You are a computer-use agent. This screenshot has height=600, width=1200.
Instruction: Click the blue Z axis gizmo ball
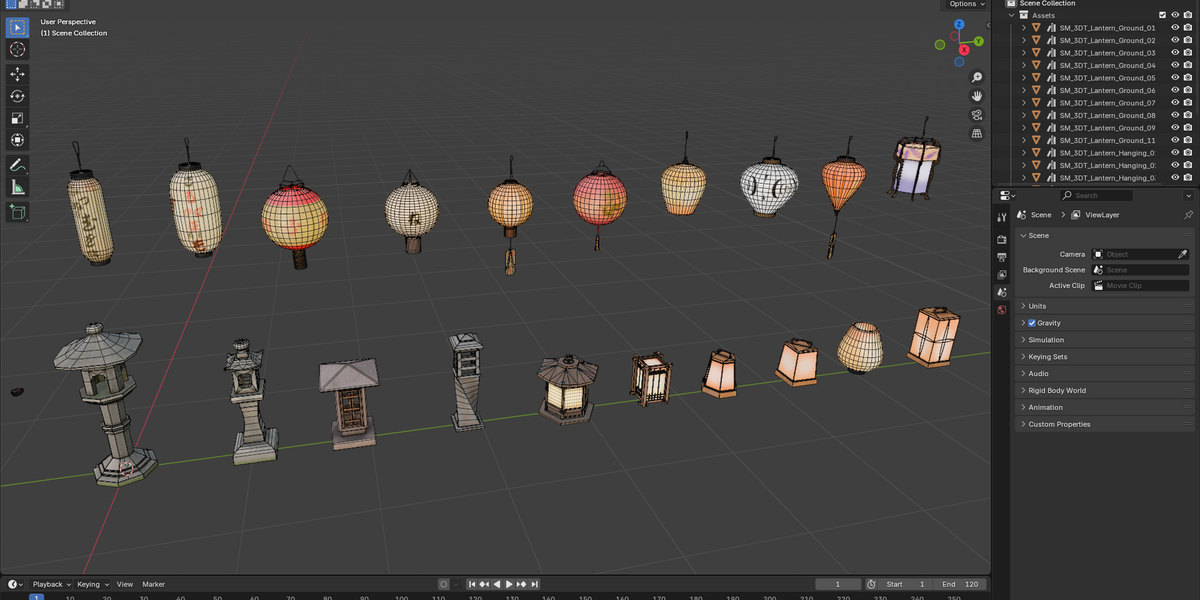pos(959,25)
